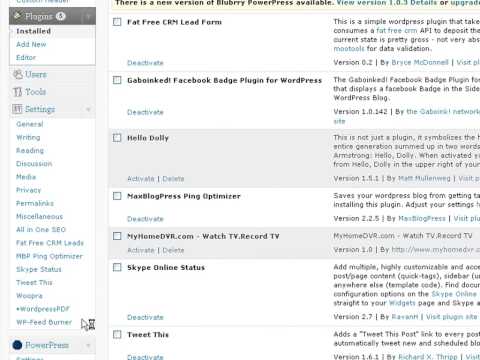The image size is (480, 360).
Task: Open the Widgets page link
Action: click(x=402, y=303)
